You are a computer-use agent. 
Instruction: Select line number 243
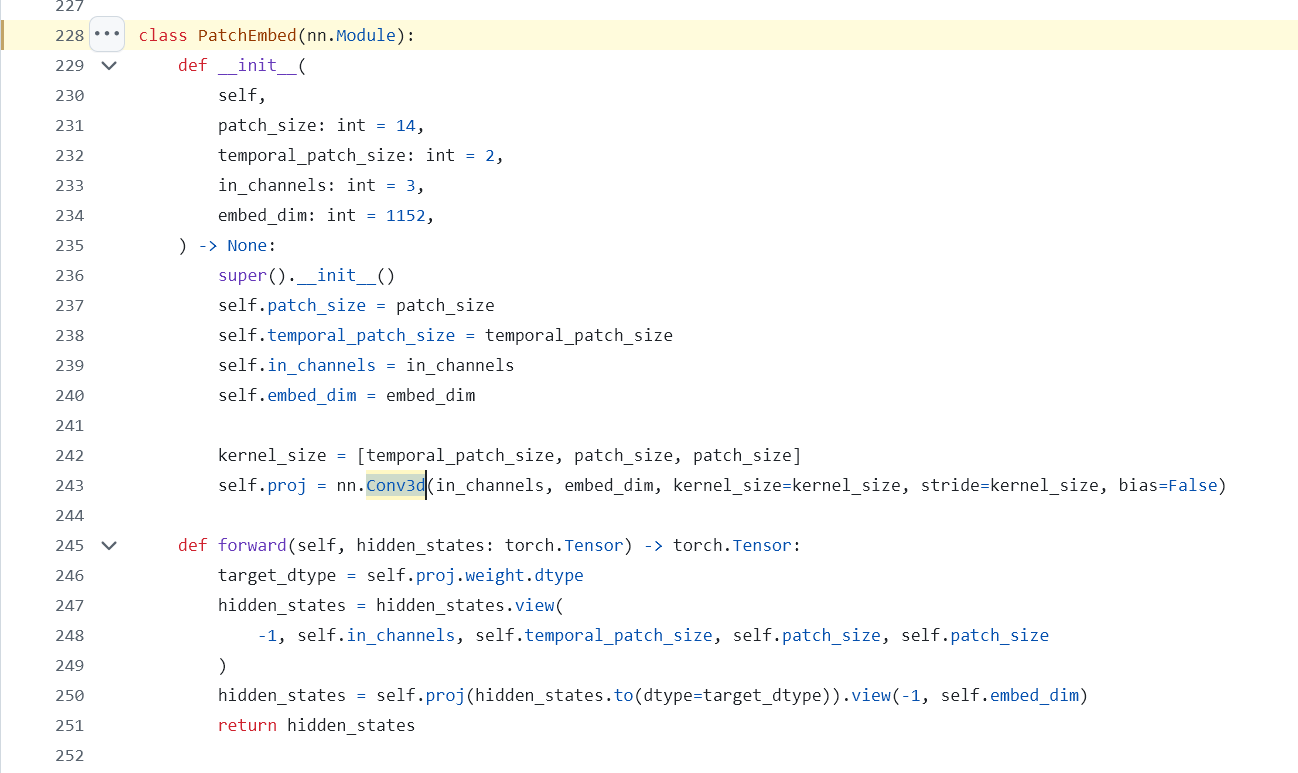[x=69, y=485]
